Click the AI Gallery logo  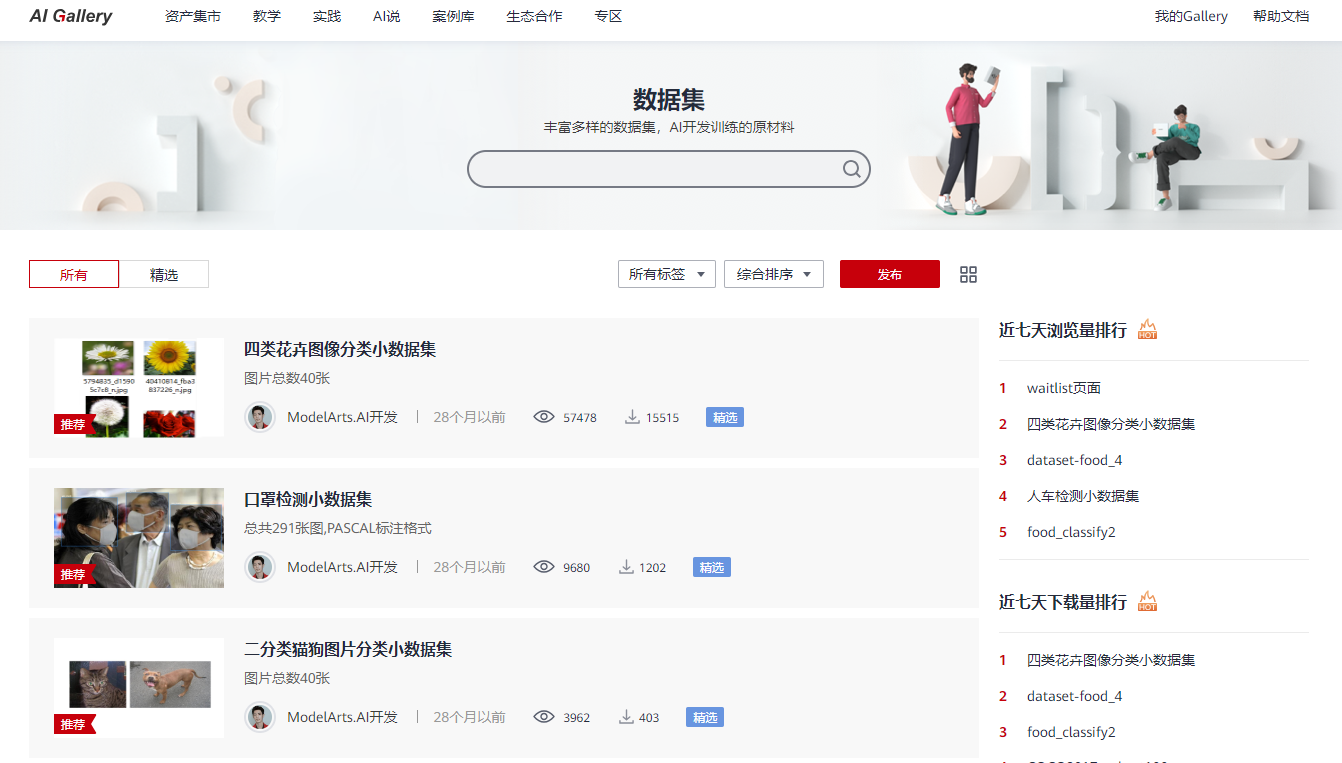tap(71, 16)
